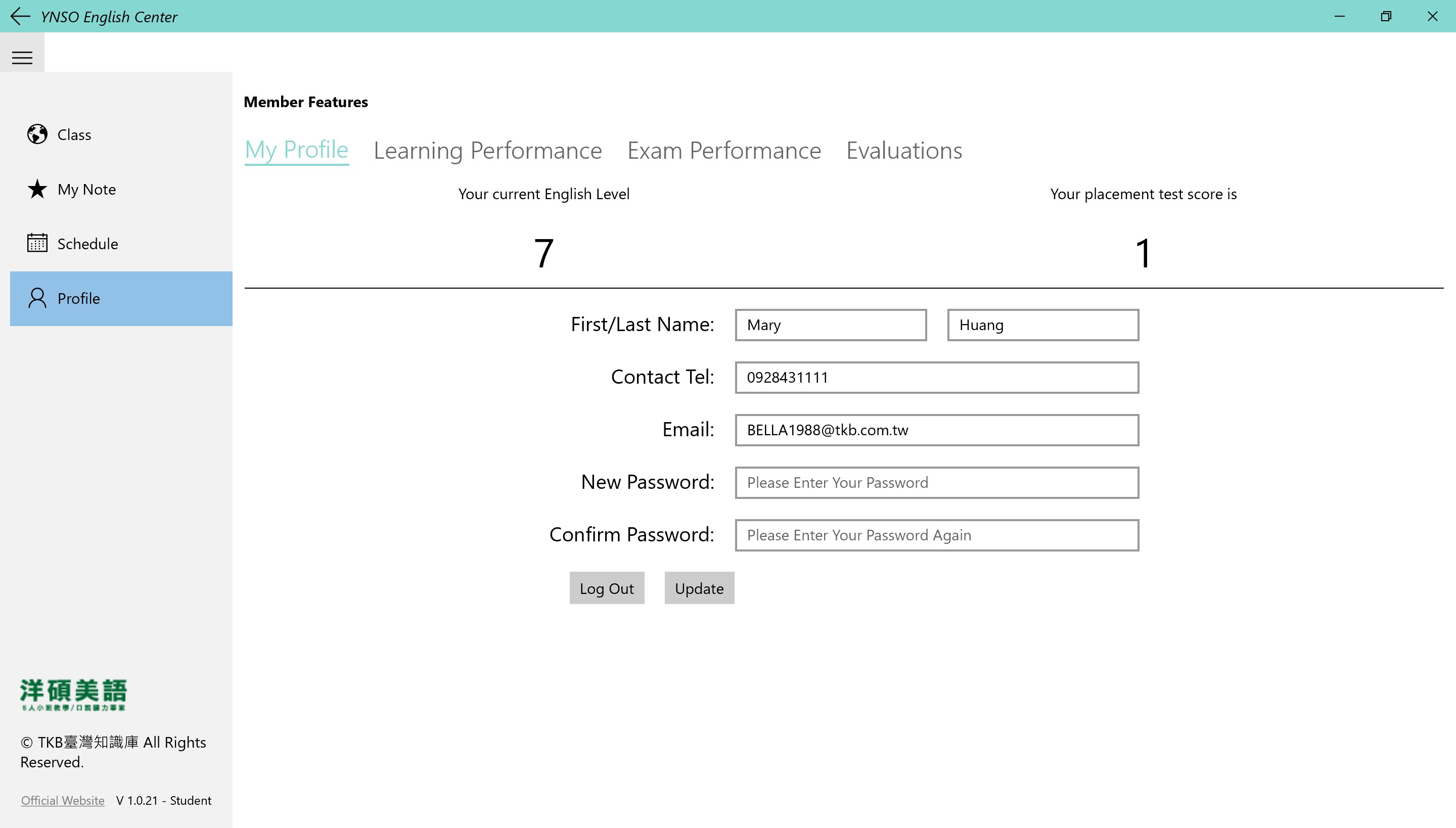
Task: Click the Update button
Action: pyautogui.click(x=699, y=588)
